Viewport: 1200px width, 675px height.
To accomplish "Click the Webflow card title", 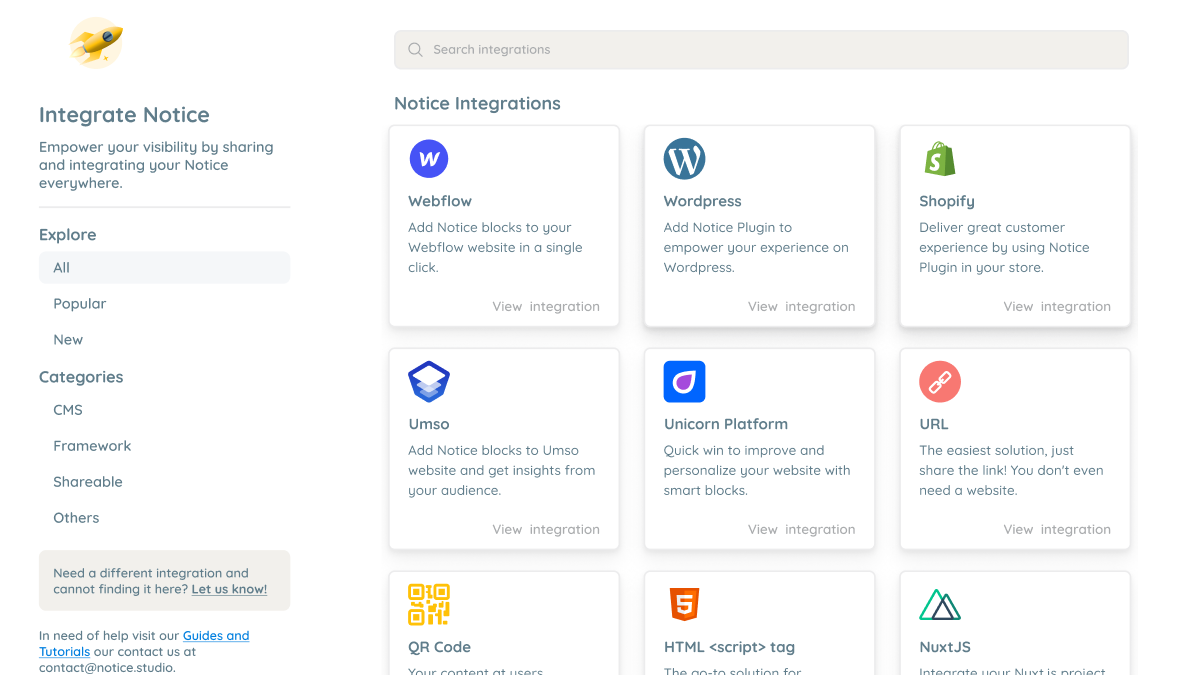I will (x=440, y=201).
